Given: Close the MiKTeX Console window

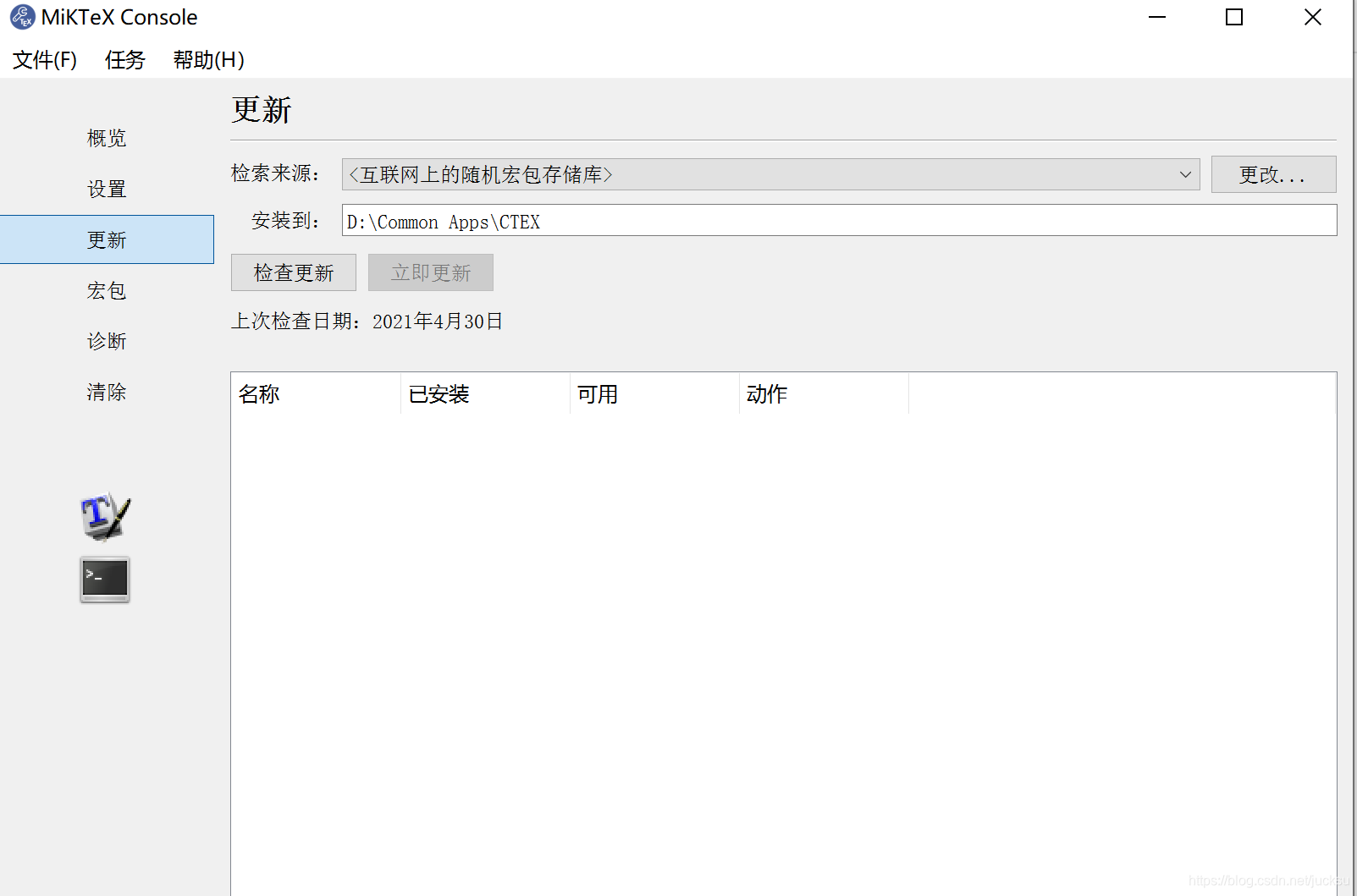Looking at the screenshot, I should pyautogui.click(x=1312, y=17).
